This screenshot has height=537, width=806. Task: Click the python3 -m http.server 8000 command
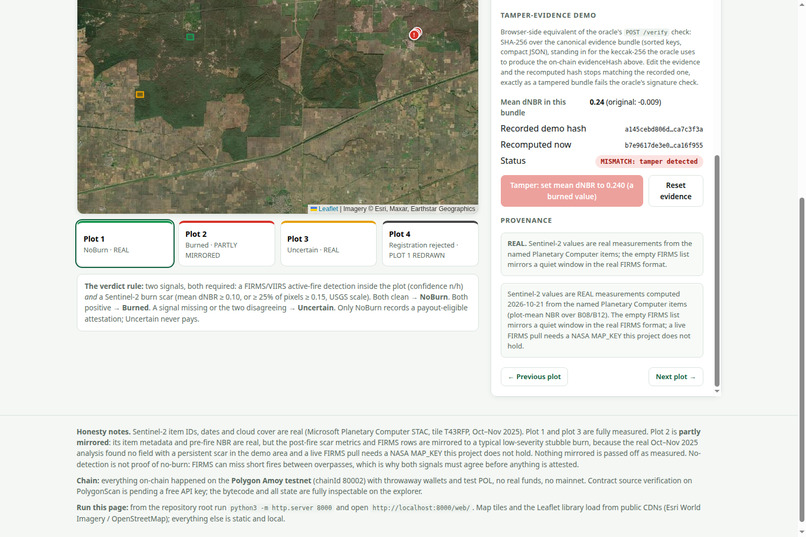pyautogui.click(x=281, y=508)
